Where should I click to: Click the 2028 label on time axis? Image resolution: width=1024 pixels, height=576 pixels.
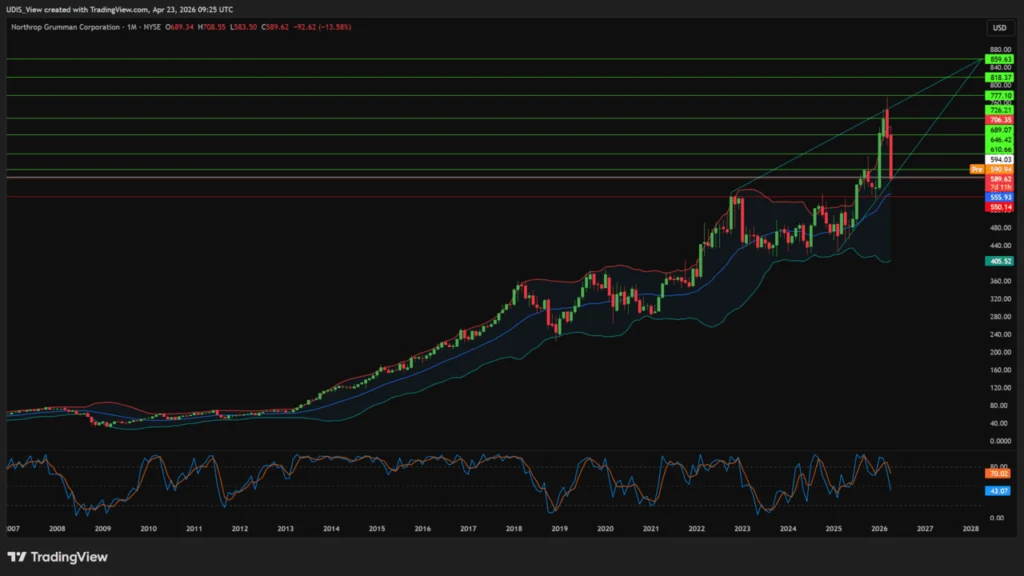(970, 529)
